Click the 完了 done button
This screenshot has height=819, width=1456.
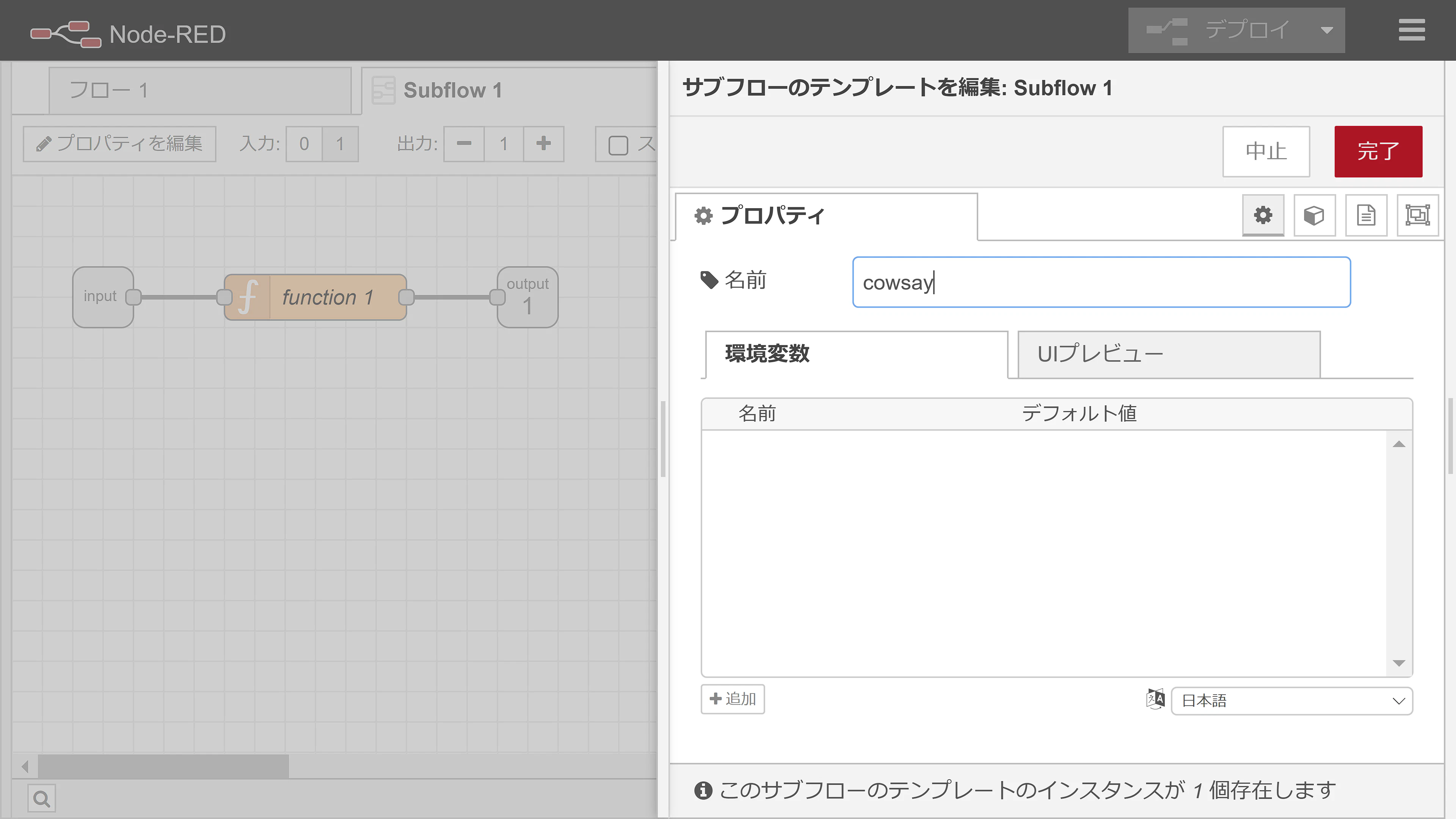pos(1378,152)
